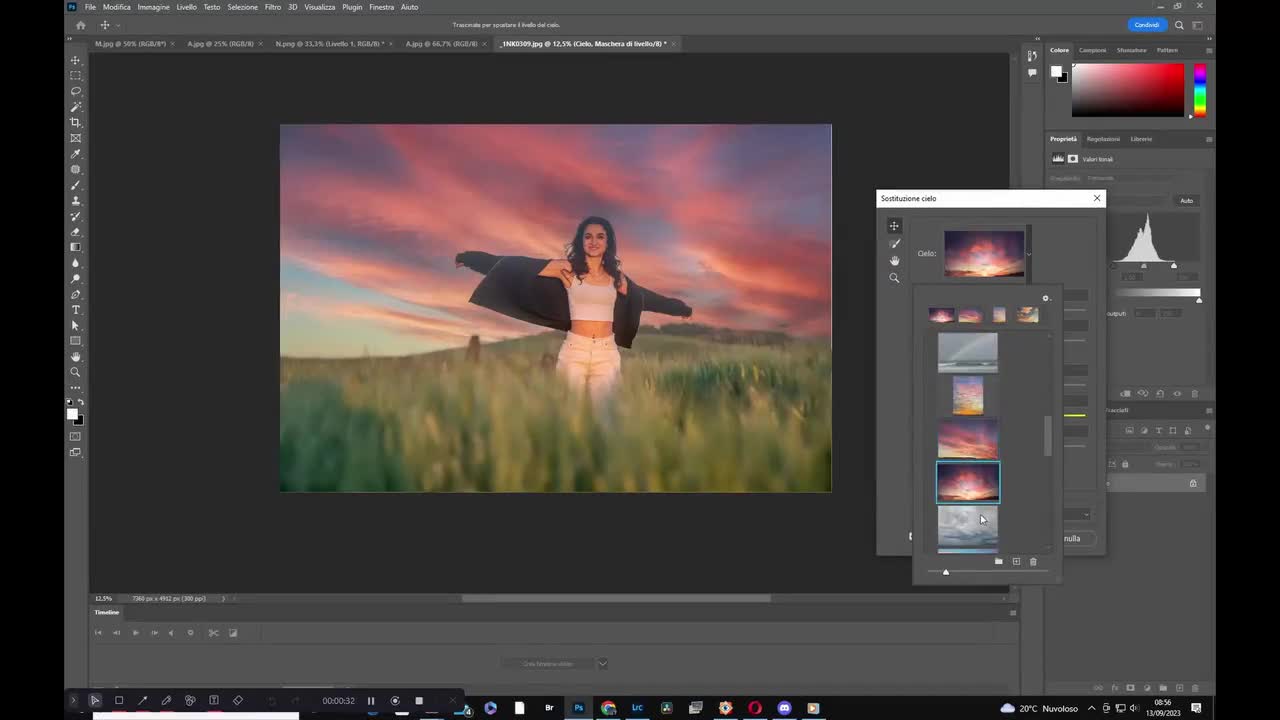Open the Immagine menu
Screen dimensions: 1280x720
[x=153, y=7]
